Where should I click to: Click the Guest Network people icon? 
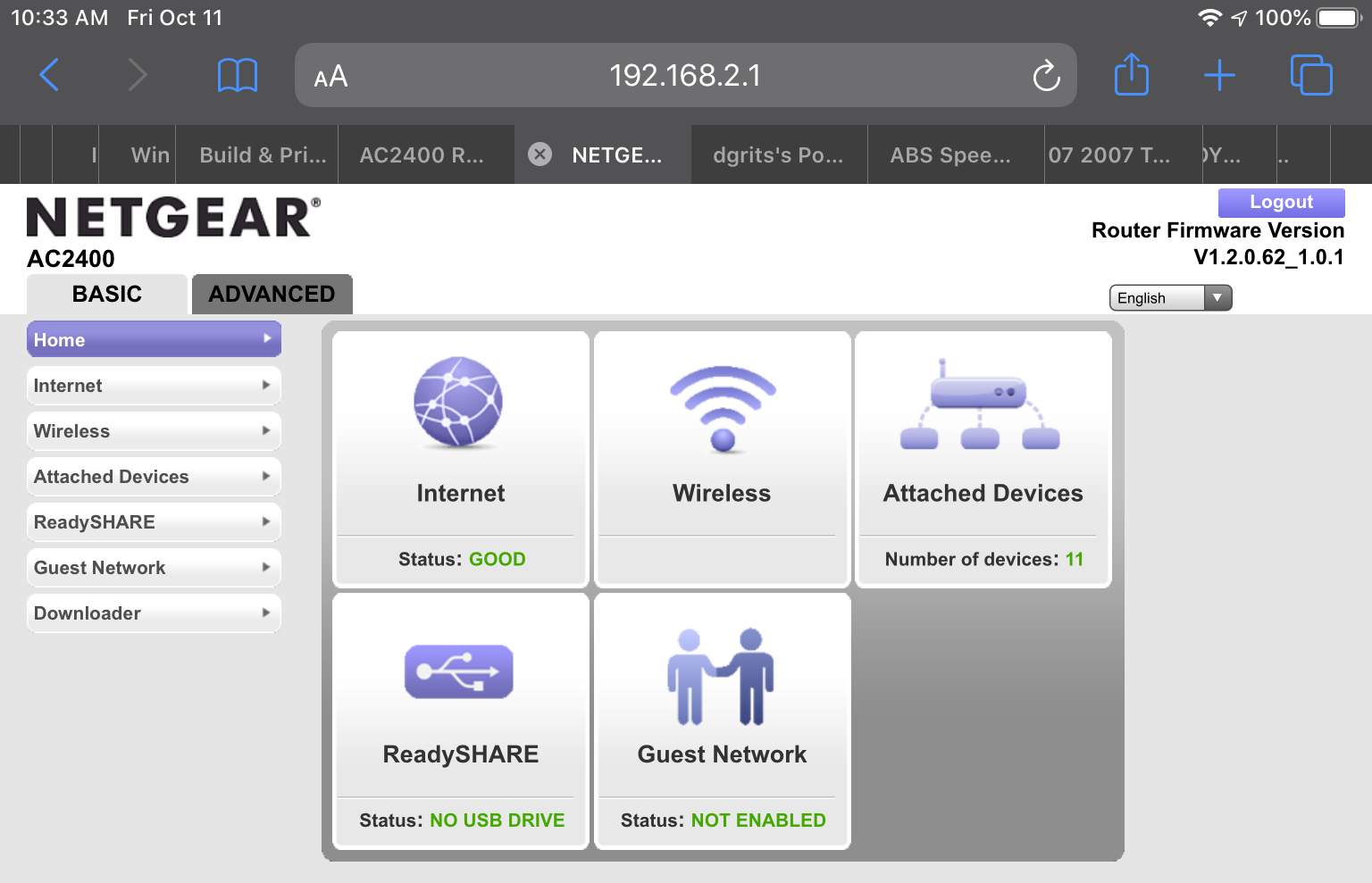pos(721,676)
